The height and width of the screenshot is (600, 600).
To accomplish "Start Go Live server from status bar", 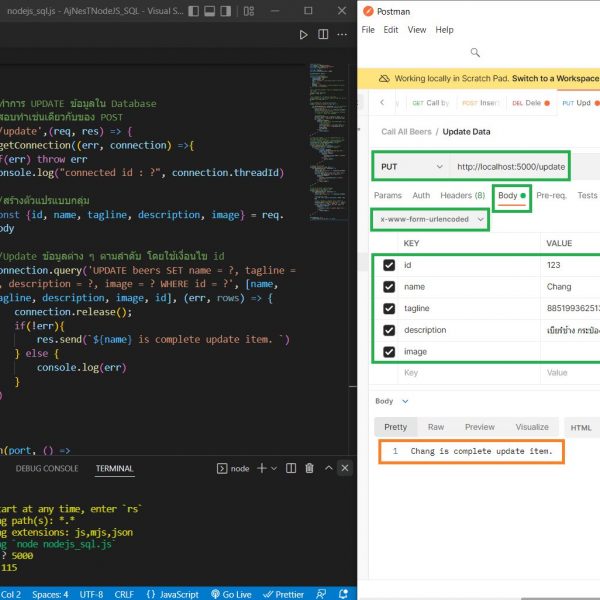I will 229,593.
